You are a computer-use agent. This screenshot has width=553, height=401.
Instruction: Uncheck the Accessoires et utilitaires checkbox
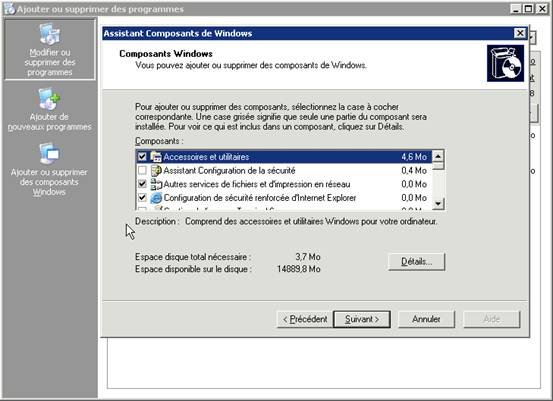(x=142, y=157)
